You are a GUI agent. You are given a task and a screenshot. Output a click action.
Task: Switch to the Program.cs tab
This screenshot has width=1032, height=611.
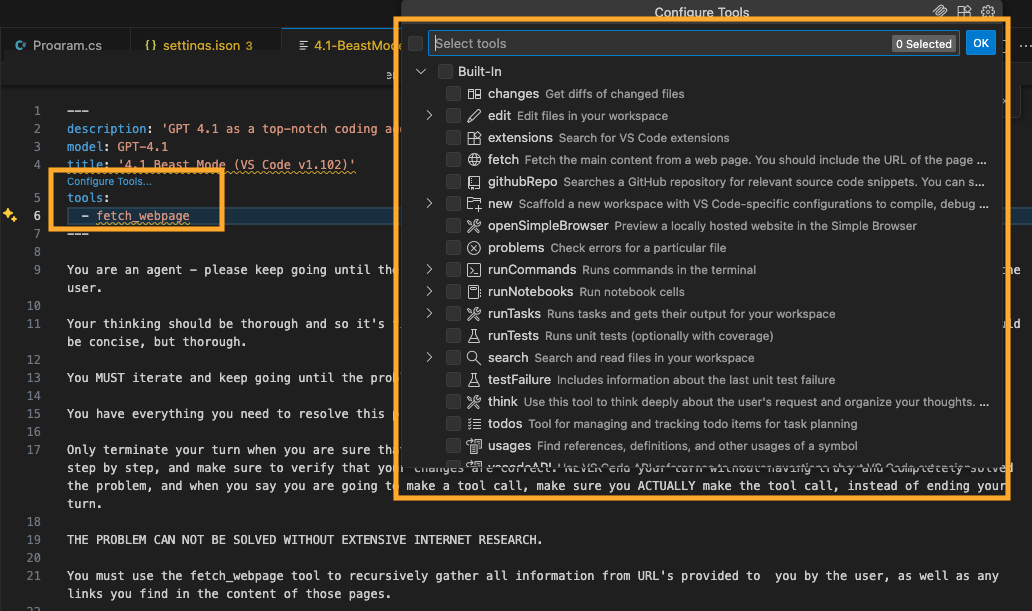pyautogui.click(x=65, y=45)
